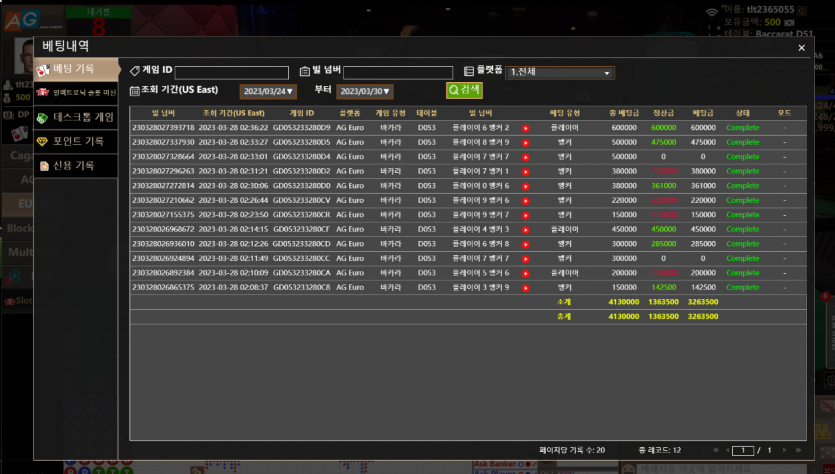Screen dimensions: 835x474
Task: Click the 총 레코드: 12 text
Action: click(660, 450)
